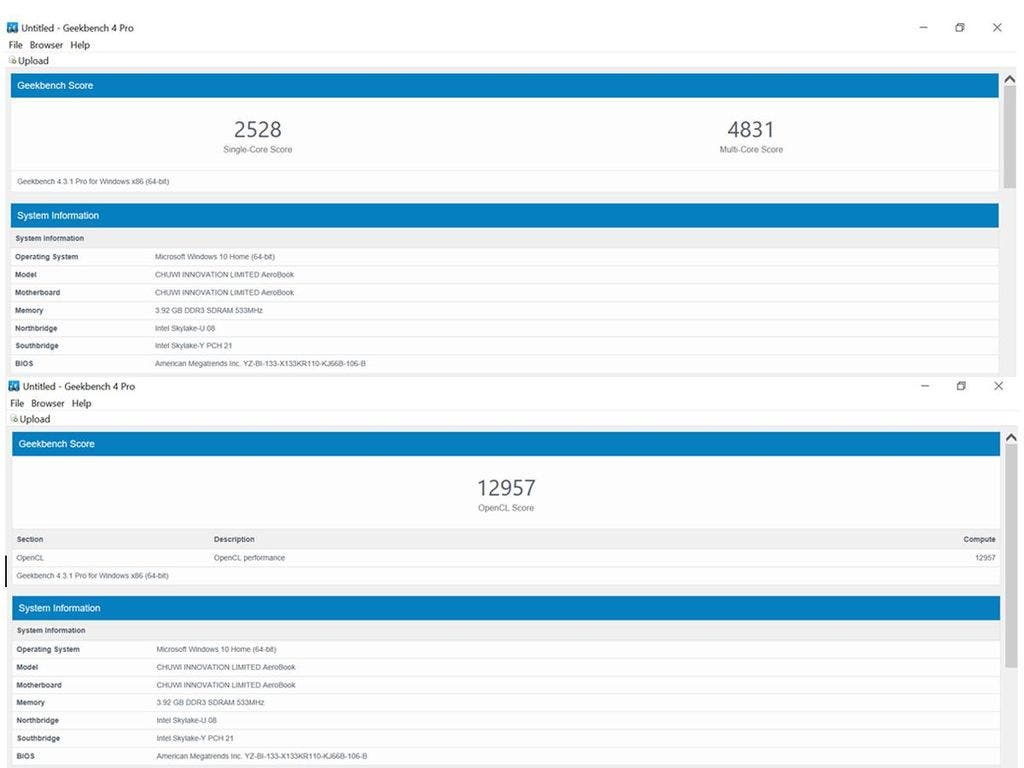The image size is (1024, 768).
Task: Click the vertical scrollbar thumb in the bottom window
Action: 1011,556
